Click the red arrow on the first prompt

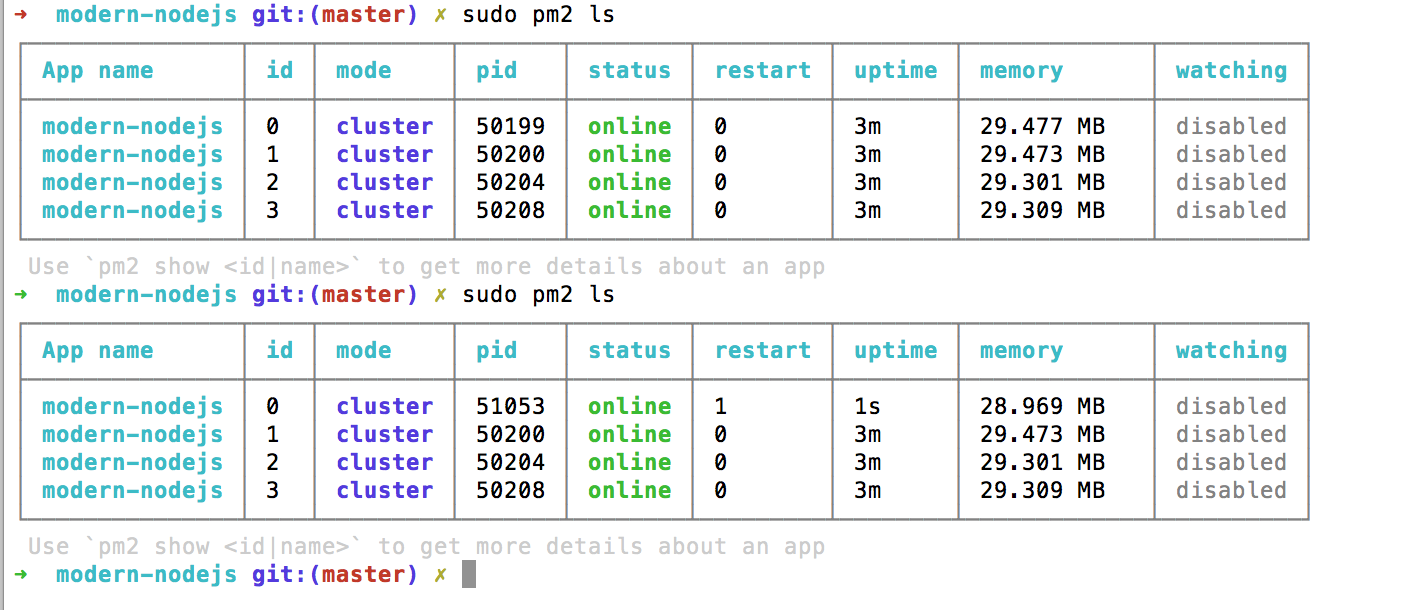pos(21,15)
